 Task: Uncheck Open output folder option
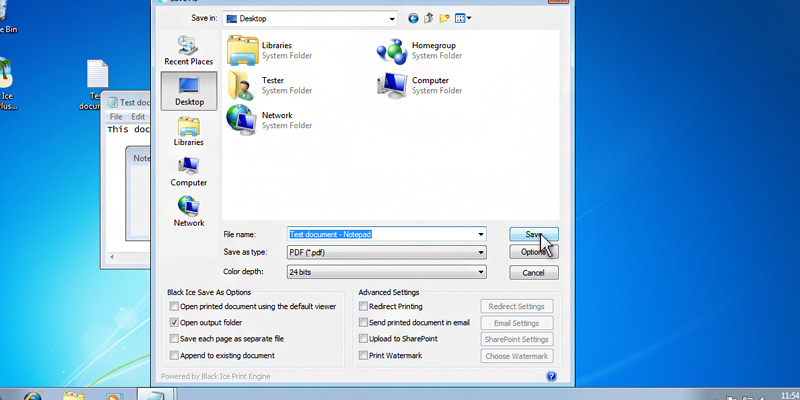point(175,323)
